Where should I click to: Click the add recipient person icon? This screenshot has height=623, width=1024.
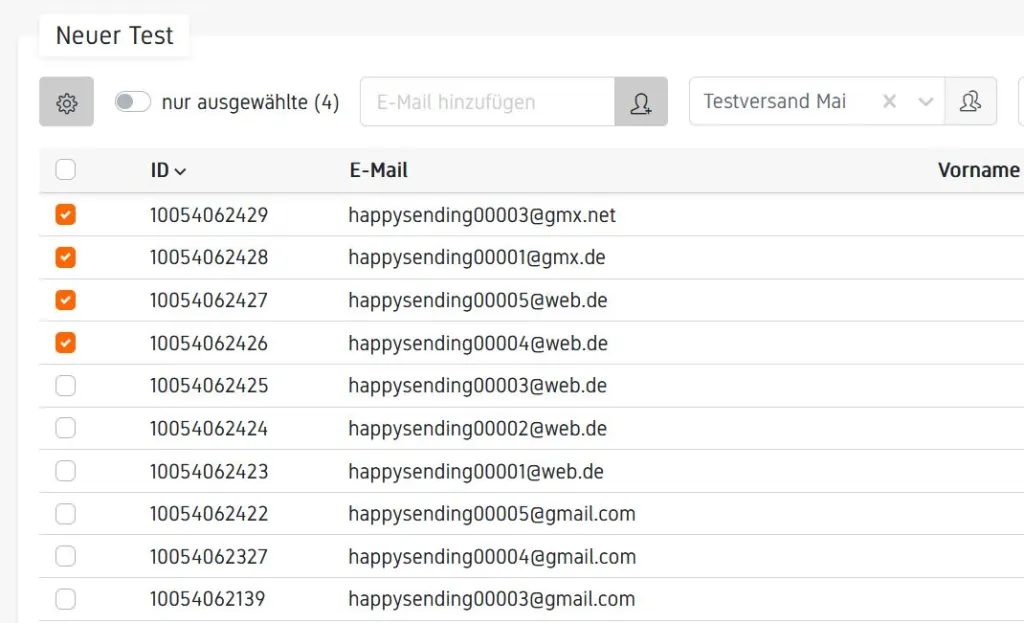(x=641, y=102)
